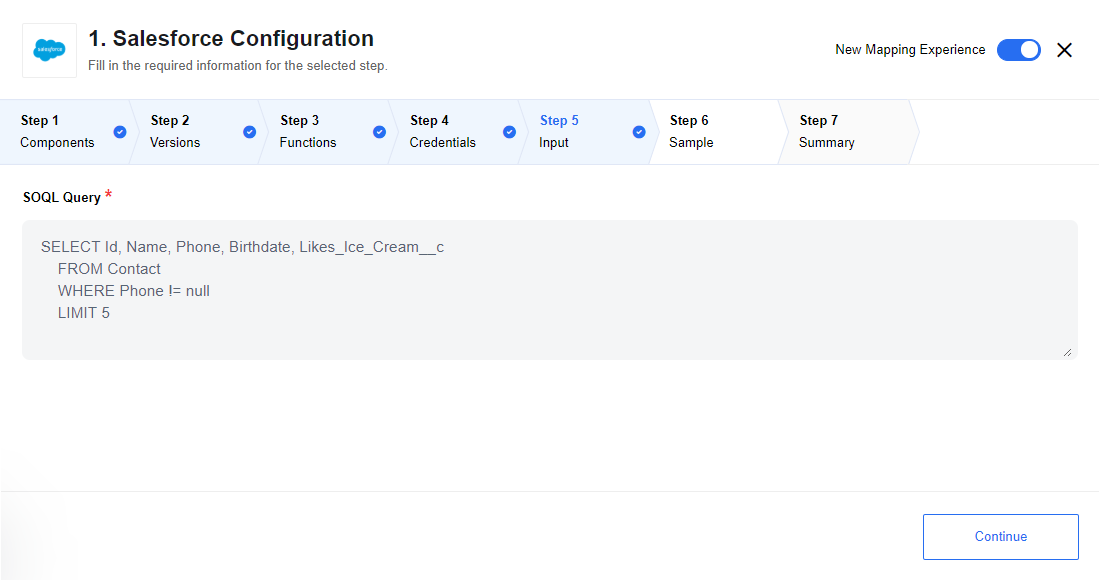Click the New Mapping Experience label text
1099x580 pixels.
[910, 50]
